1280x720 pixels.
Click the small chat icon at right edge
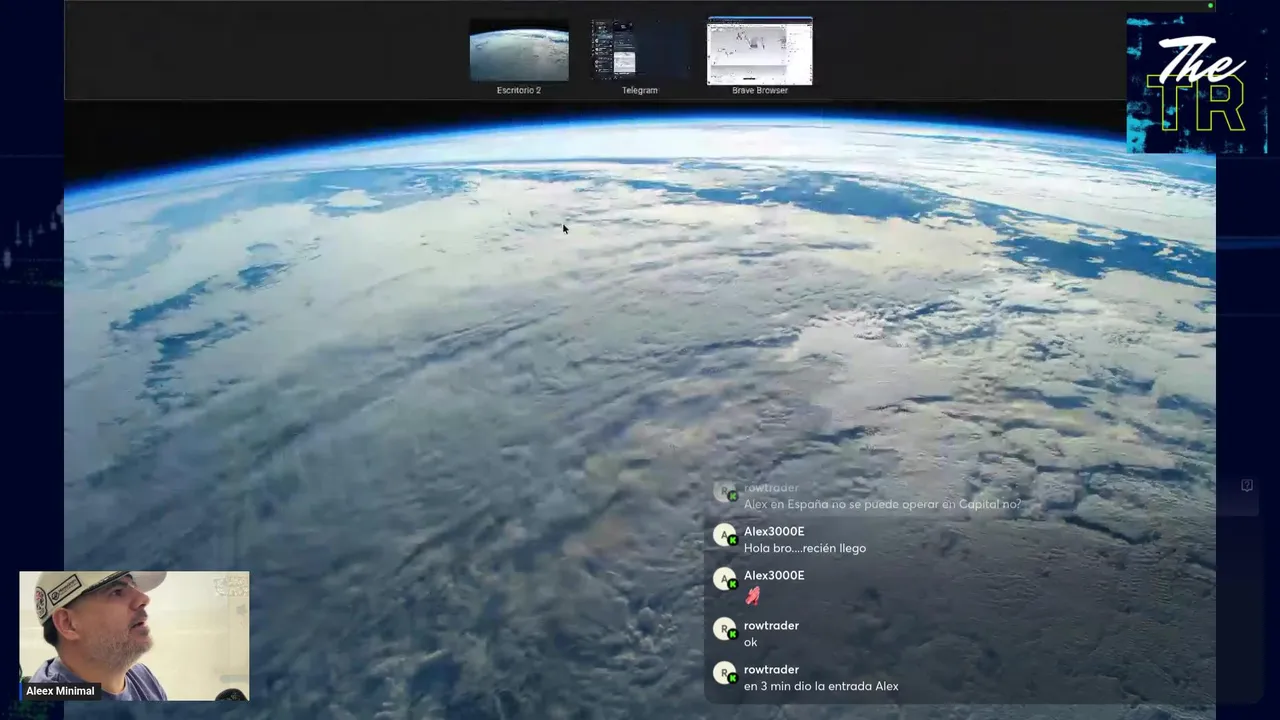point(1247,485)
